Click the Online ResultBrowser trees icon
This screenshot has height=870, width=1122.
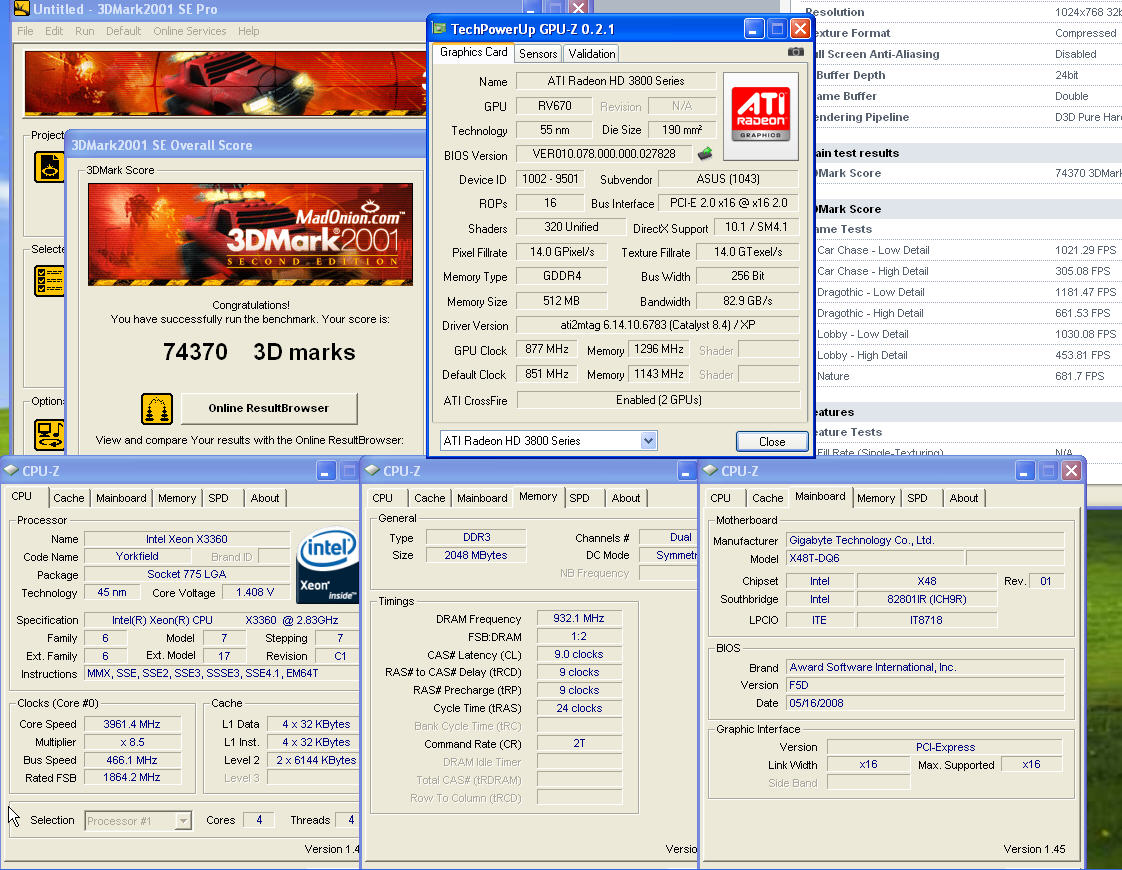tap(156, 409)
